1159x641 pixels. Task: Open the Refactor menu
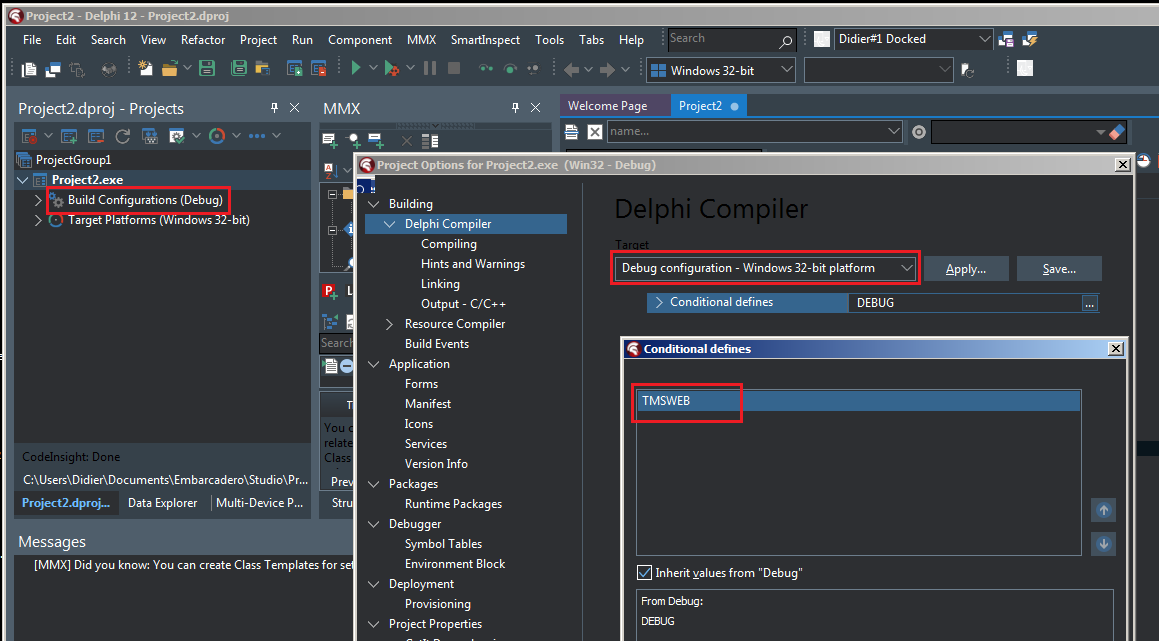point(203,40)
